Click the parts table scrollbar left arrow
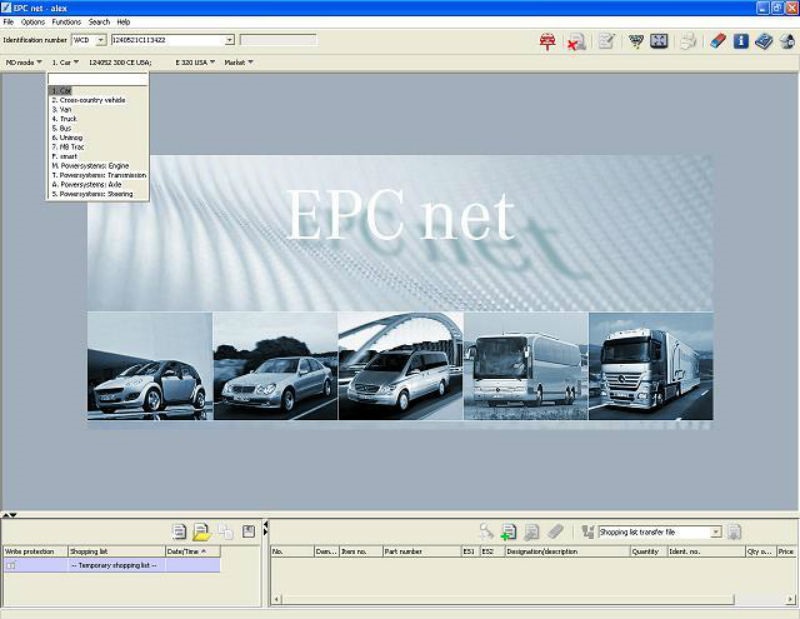Screen dimensions: 800x619 pyautogui.click(x=276, y=599)
